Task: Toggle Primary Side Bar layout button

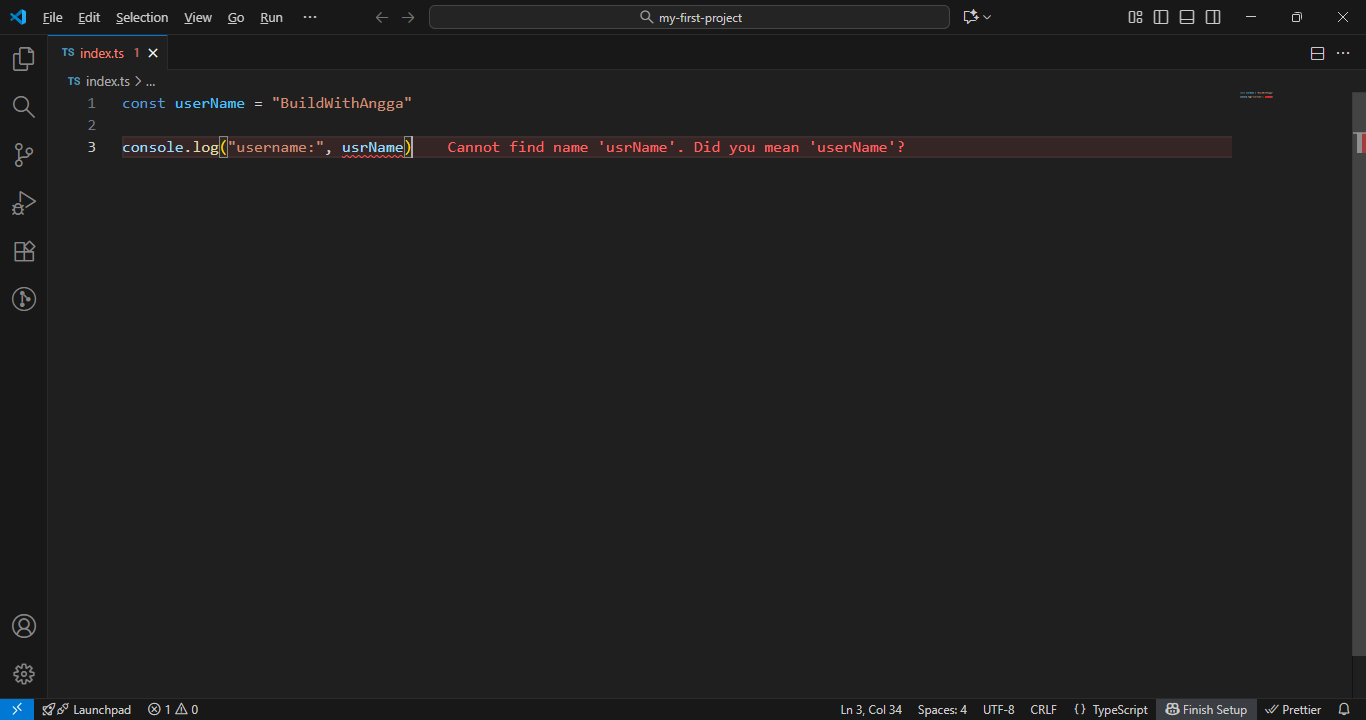Action: 1161,17
